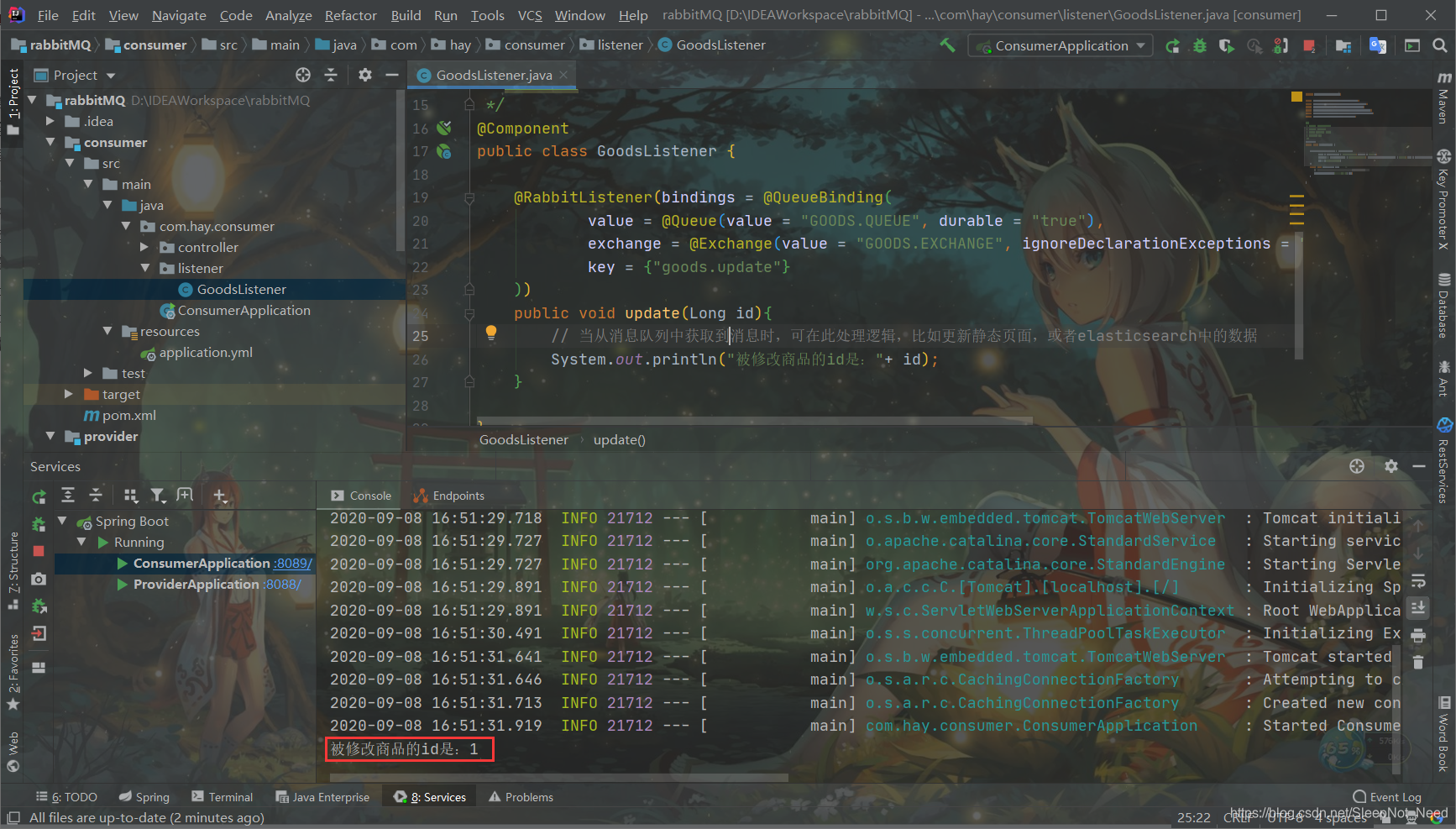1456x829 pixels.
Task: Open the Event Log
Action: tap(1387, 797)
